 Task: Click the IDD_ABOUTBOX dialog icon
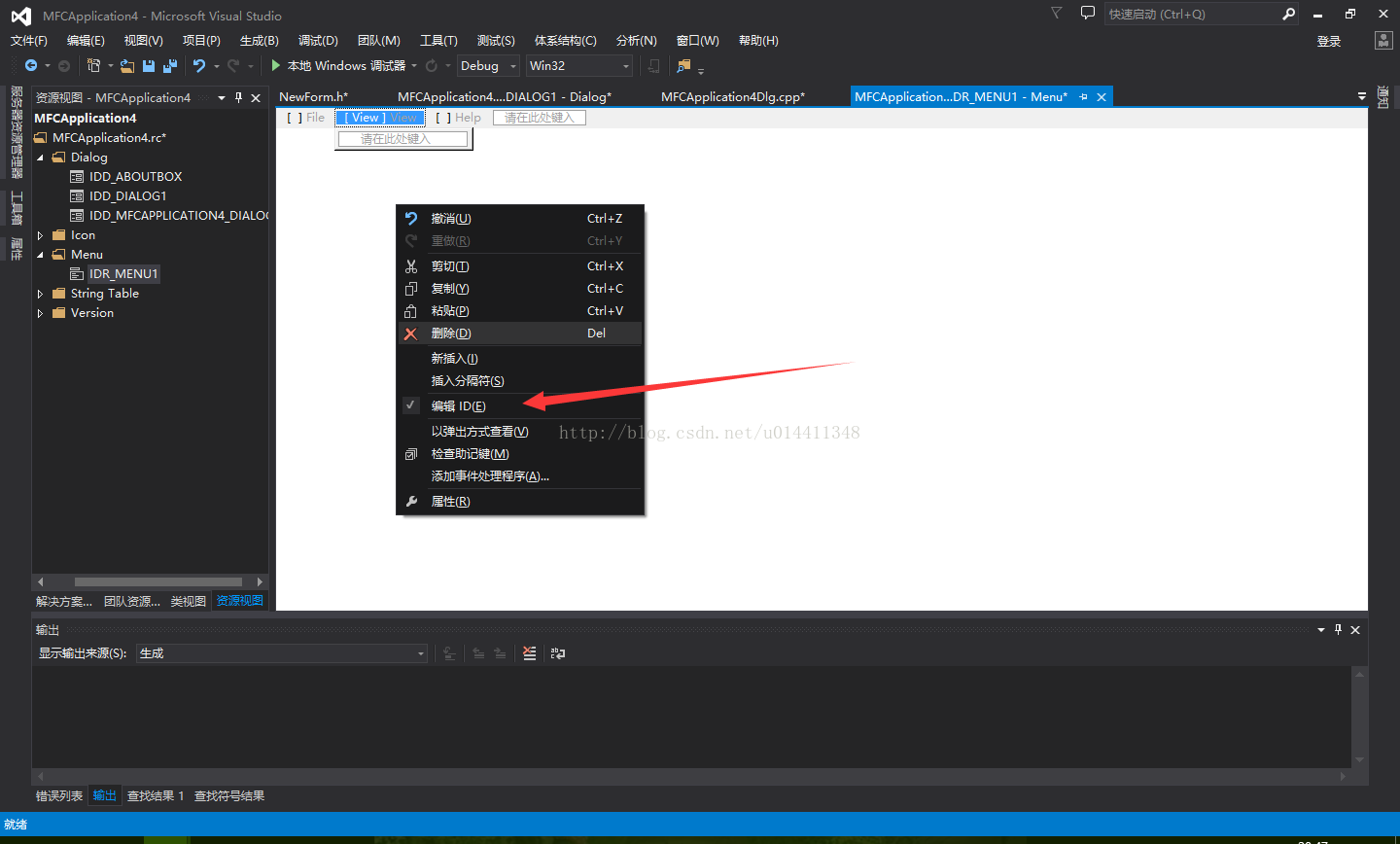coord(77,176)
